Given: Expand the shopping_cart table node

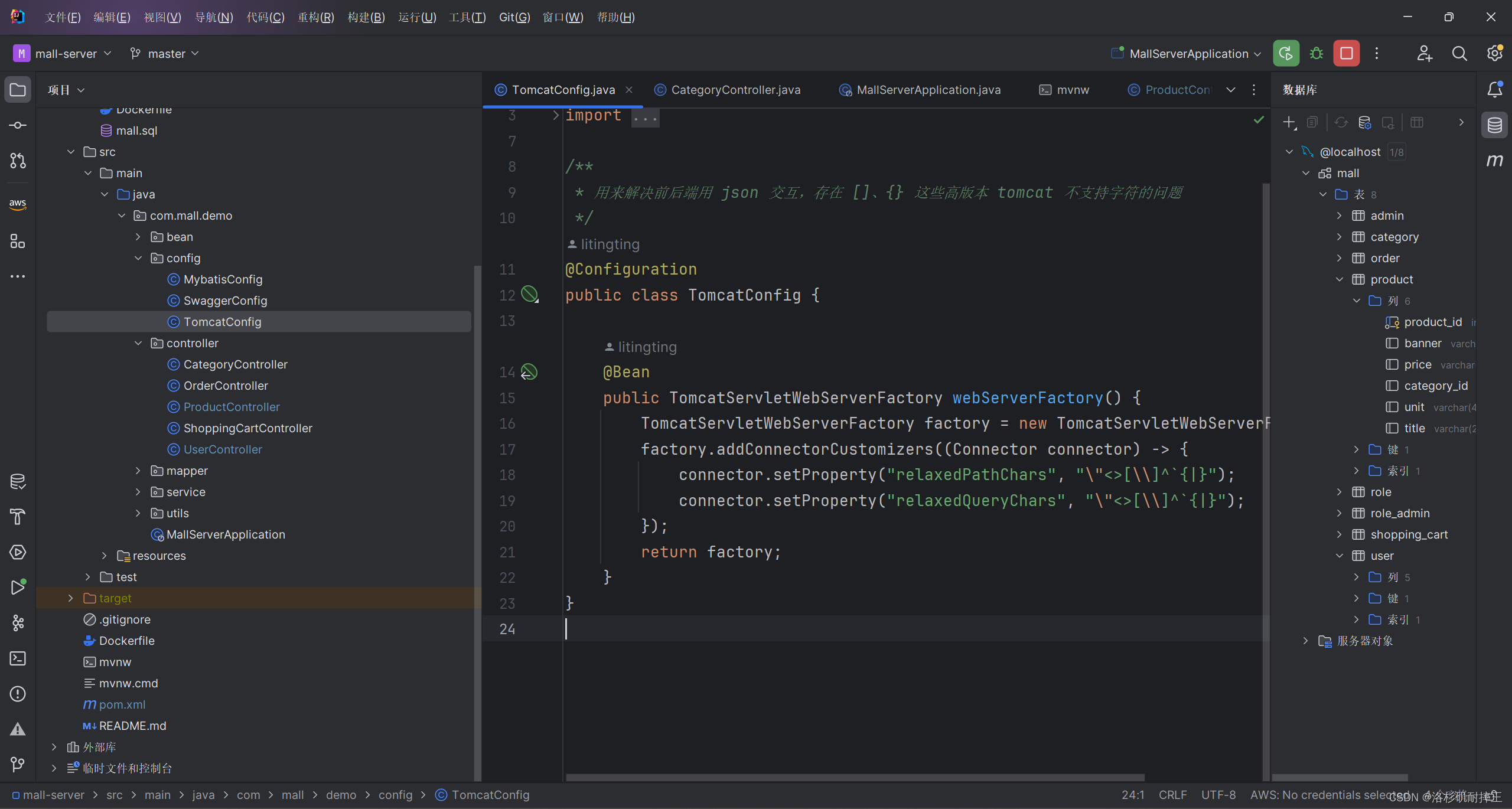Looking at the screenshot, I should pos(1340,534).
